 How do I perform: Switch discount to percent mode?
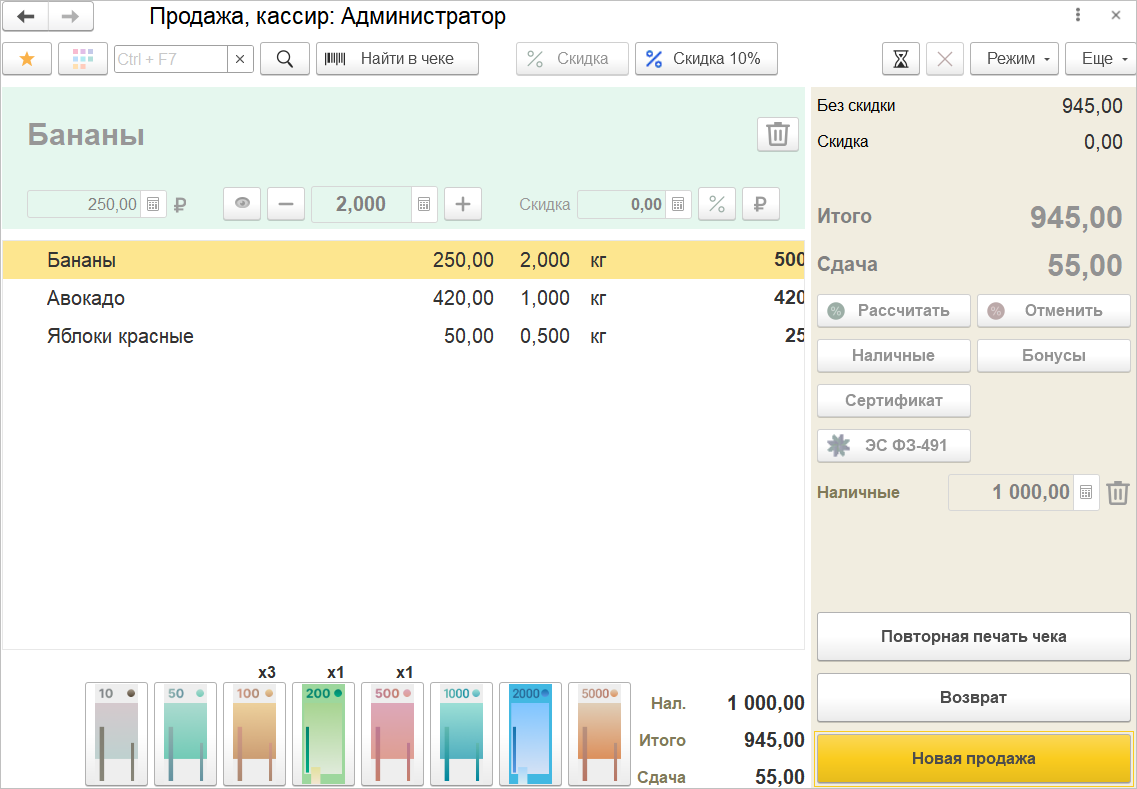pos(716,204)
